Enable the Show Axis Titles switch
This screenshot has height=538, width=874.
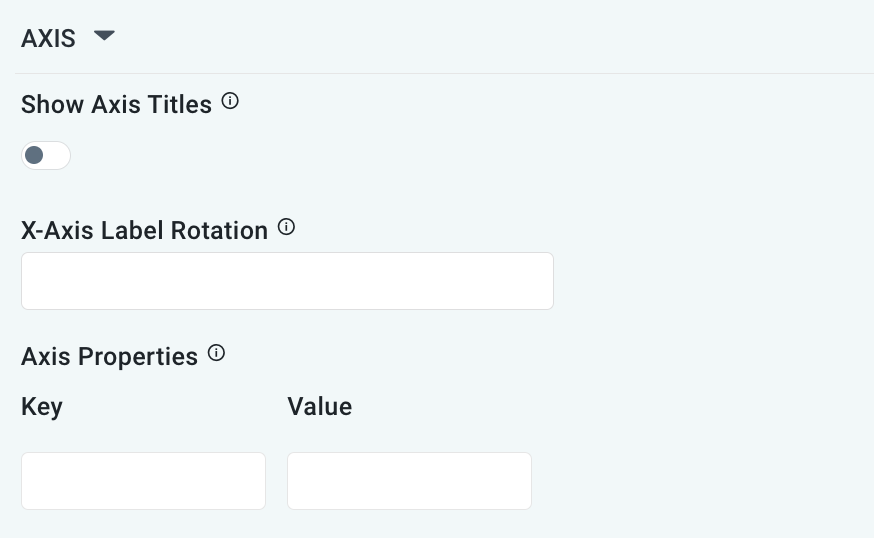(46, 156)
